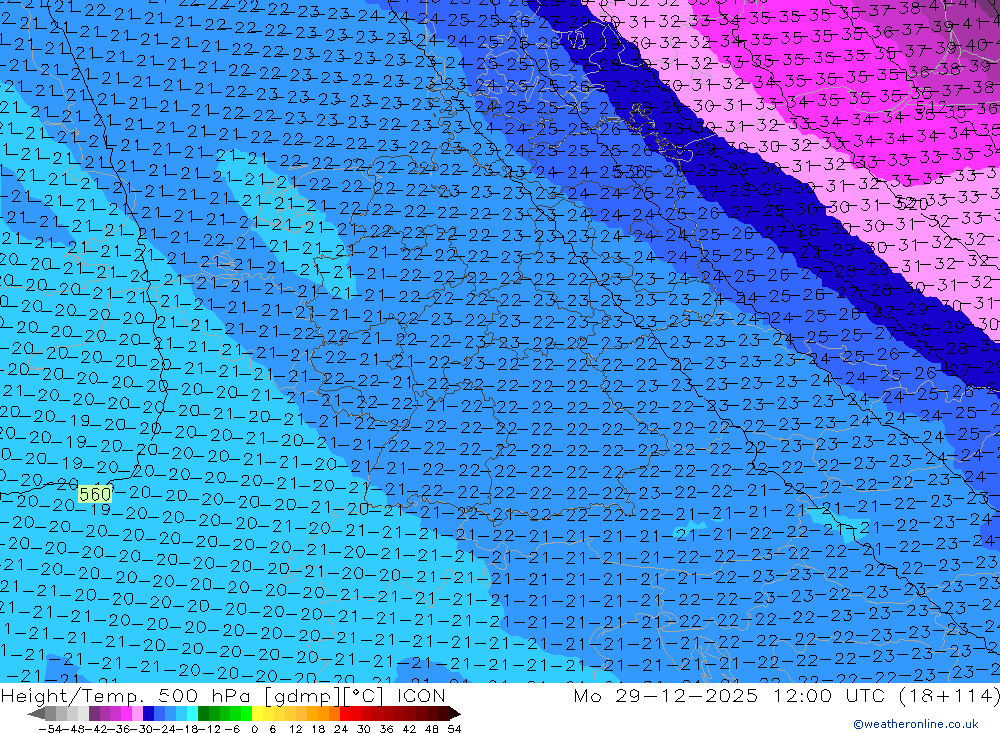This screenshot has width=1000, height=733.
Task: Click the 520 height contour label
Action: tap(911, 204)
